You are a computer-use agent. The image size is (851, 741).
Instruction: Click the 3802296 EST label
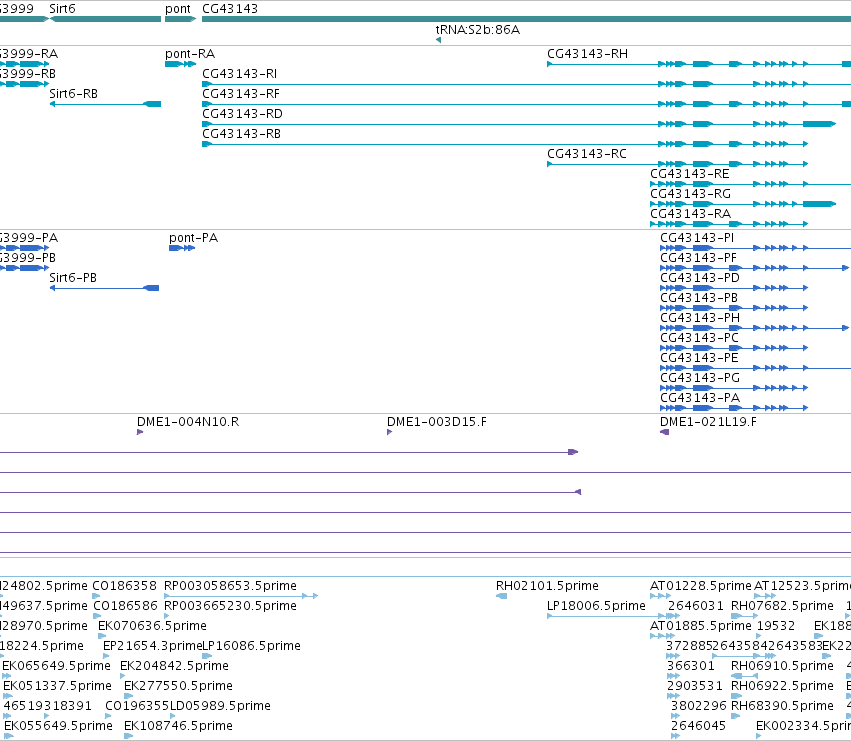coord(698,706)
